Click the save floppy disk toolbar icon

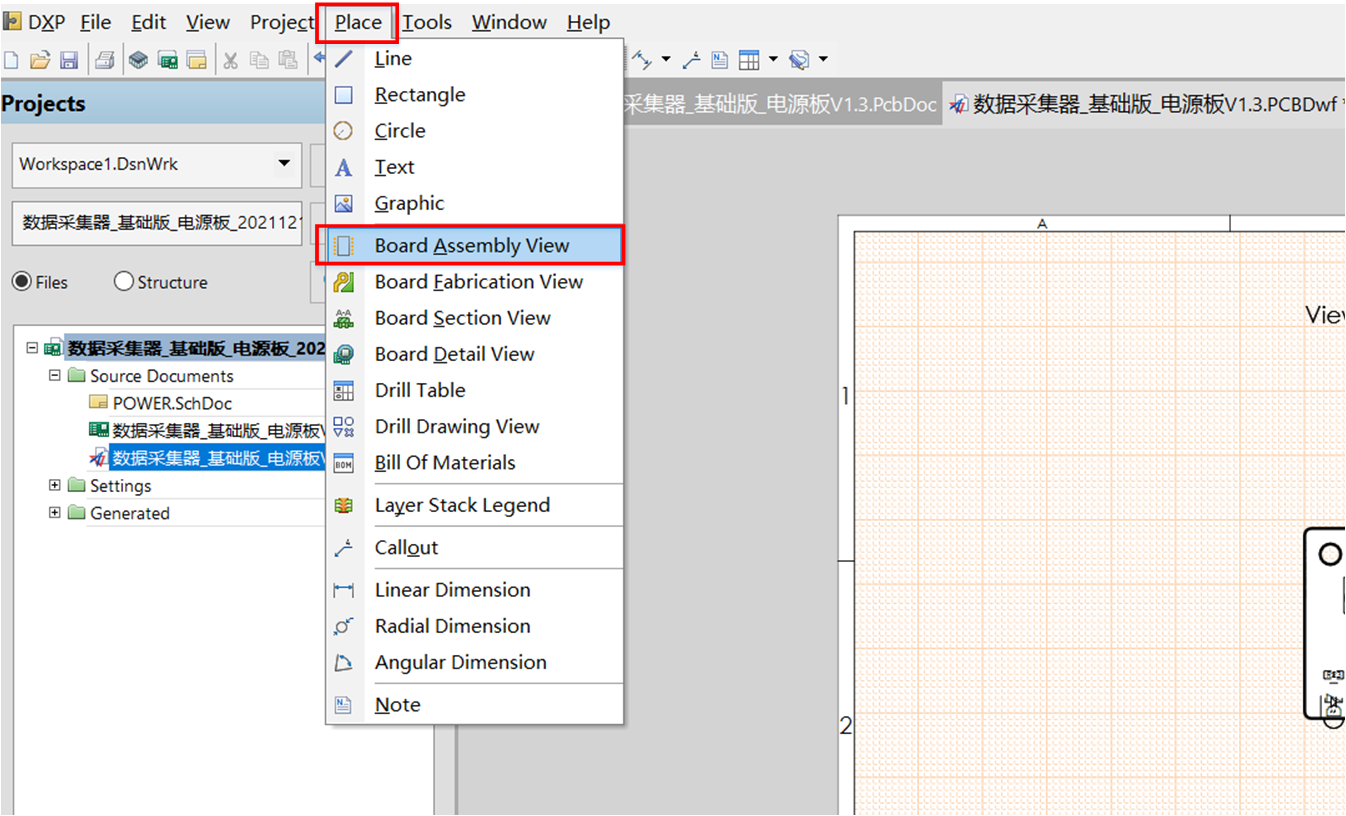tap(69, 61)
